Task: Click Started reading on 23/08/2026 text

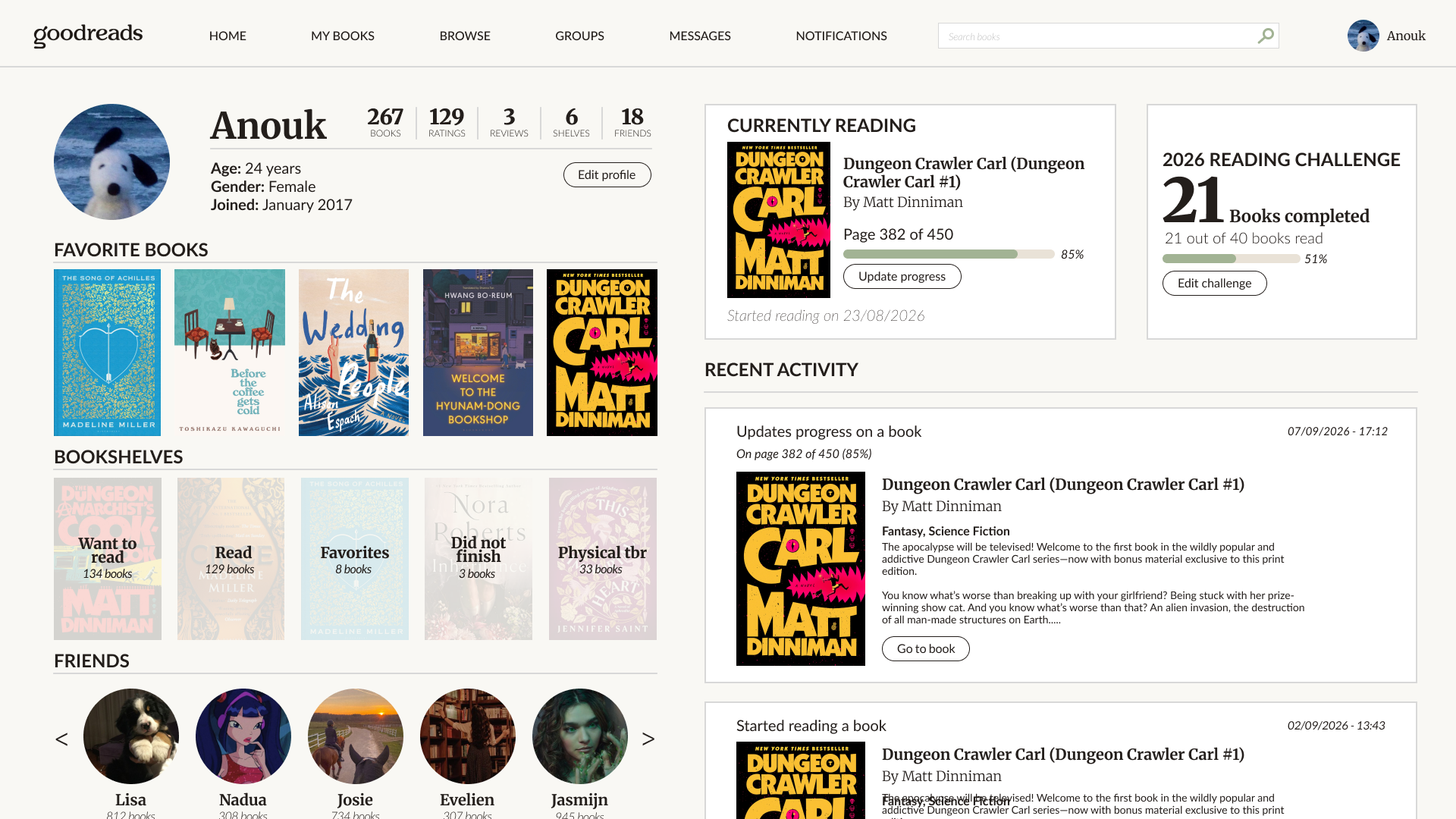Action: [826, 315]
